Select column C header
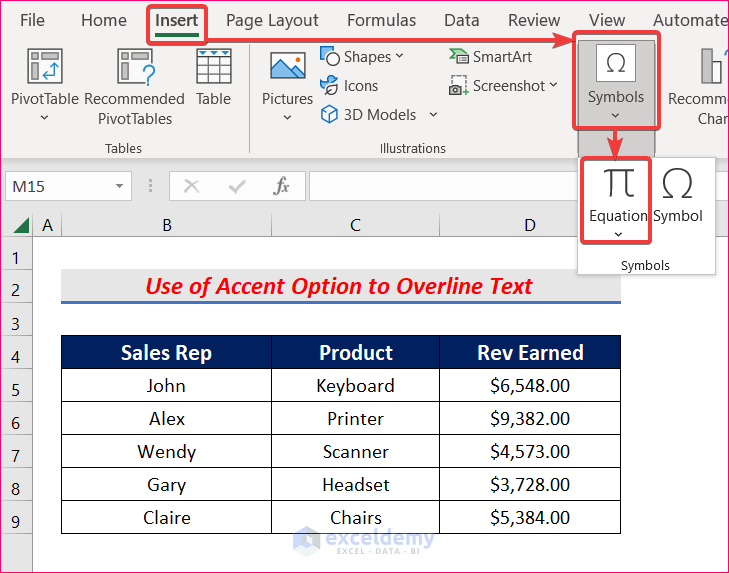The image size is (729, 573). [x=355, y=225]
